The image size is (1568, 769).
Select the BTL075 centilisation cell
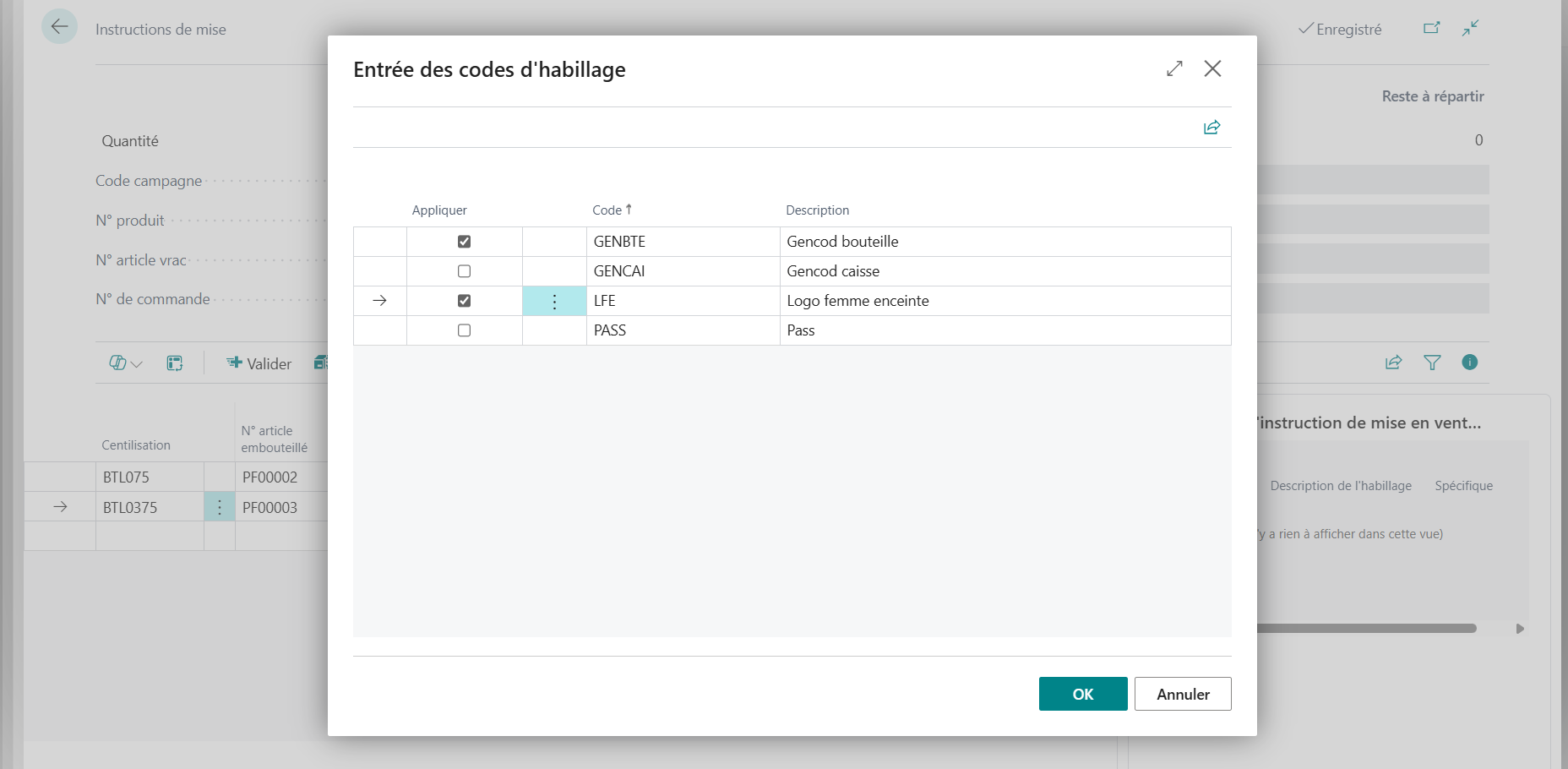150,477
